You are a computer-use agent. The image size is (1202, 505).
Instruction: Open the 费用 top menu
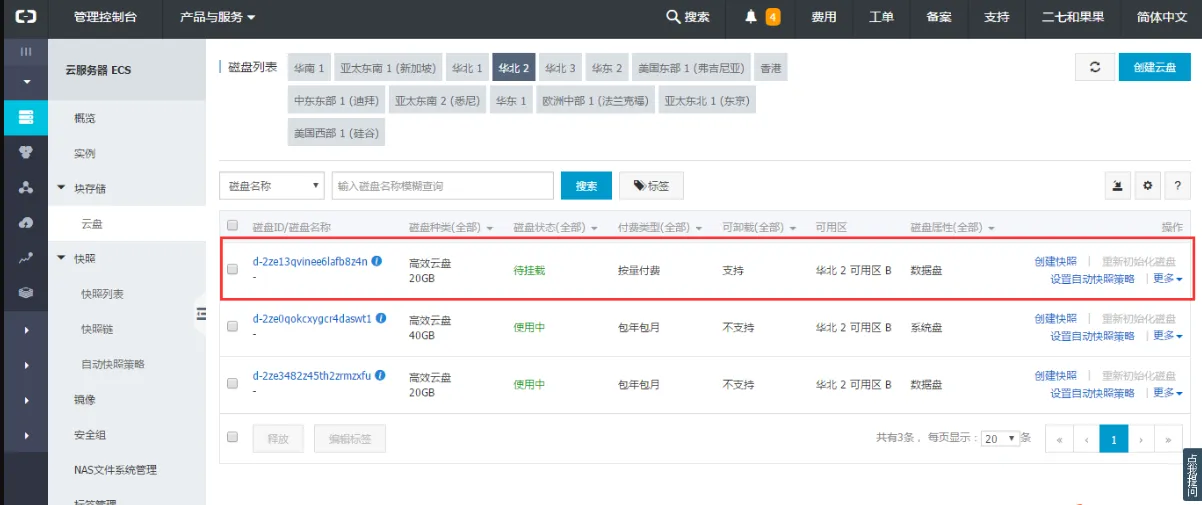pos(824,17)
